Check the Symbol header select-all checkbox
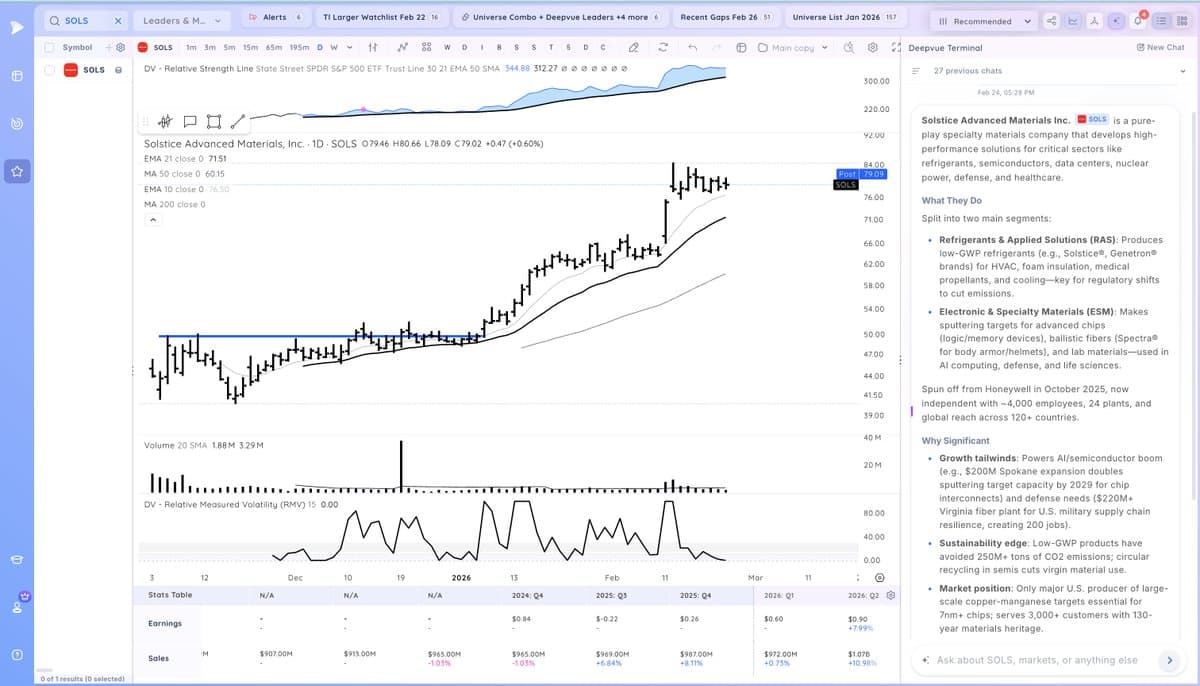The image size is (1200, 686). click(x=50, y=47)
